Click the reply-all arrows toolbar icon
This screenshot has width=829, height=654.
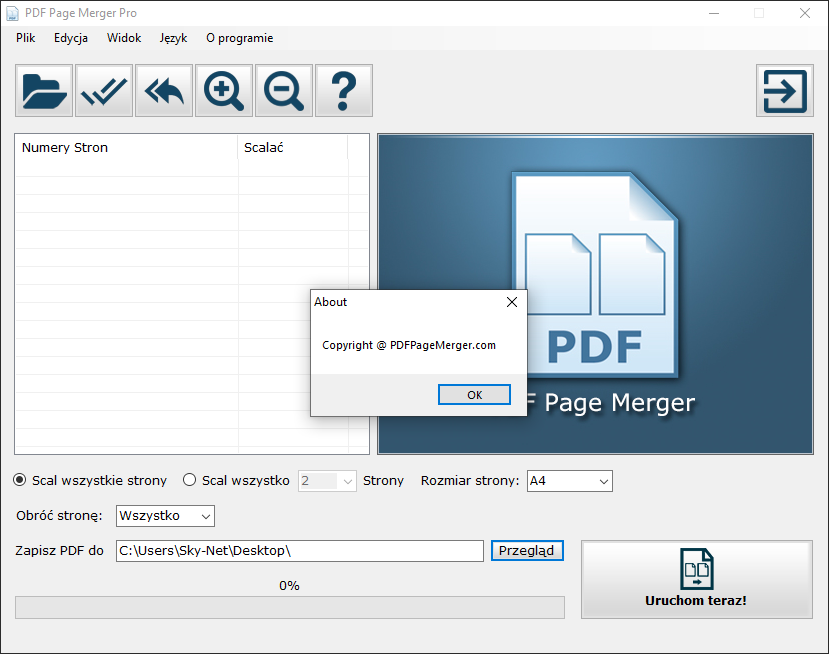[x=164, y=90]
